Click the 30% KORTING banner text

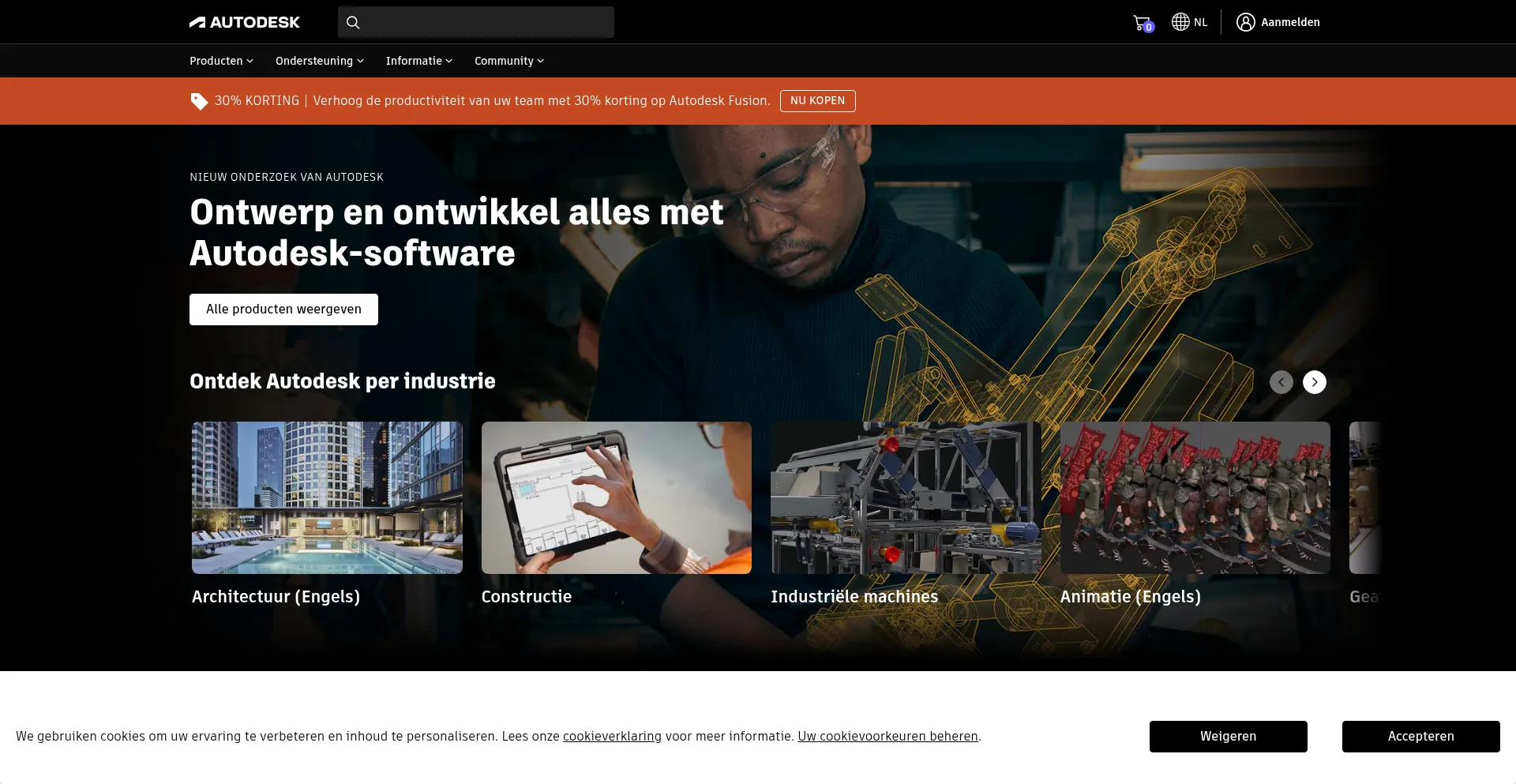[257, 101]
